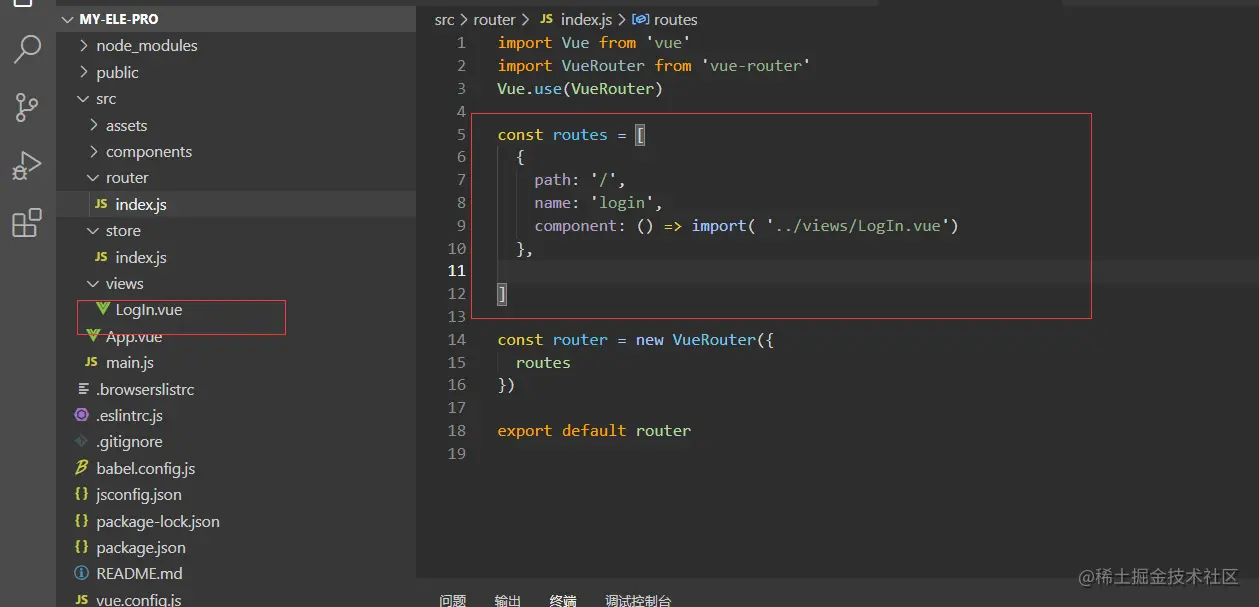The image size is (1259, 607).
Task: Open the Source Control view
Action: [27, 107]
